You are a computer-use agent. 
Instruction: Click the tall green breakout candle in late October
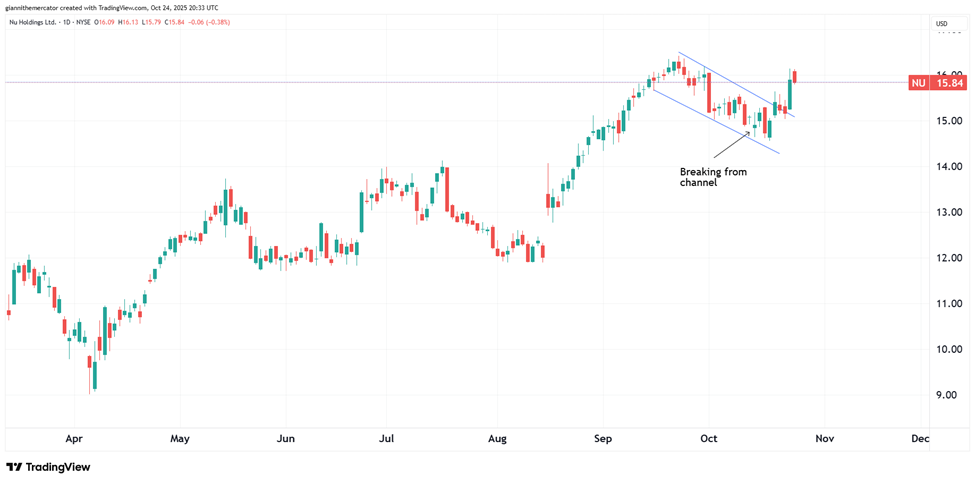789,93
